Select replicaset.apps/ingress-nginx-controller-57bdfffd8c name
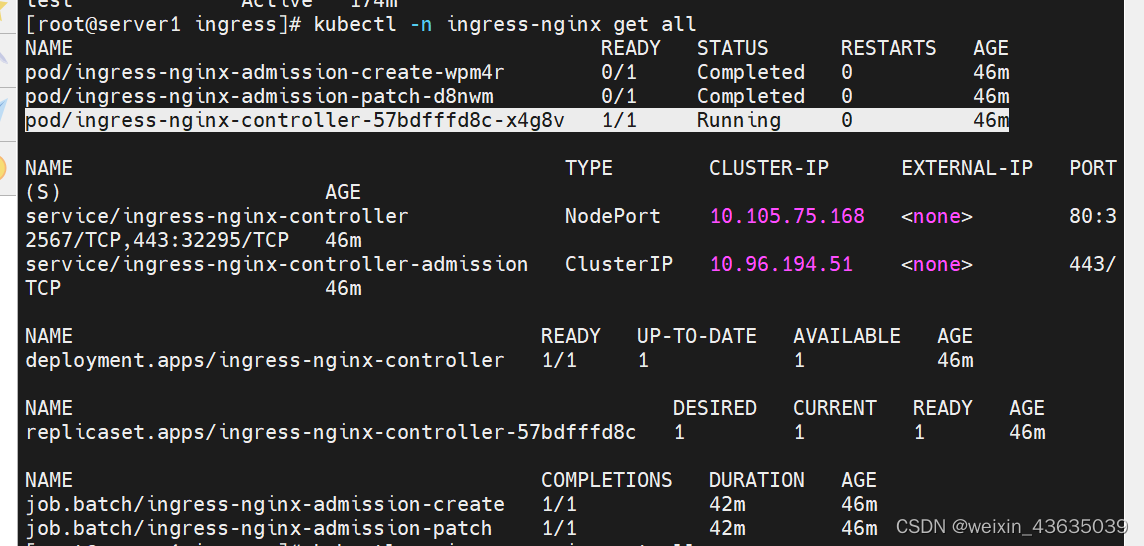This screenshot has height=546, width=1144. click(x=331, y=432)
